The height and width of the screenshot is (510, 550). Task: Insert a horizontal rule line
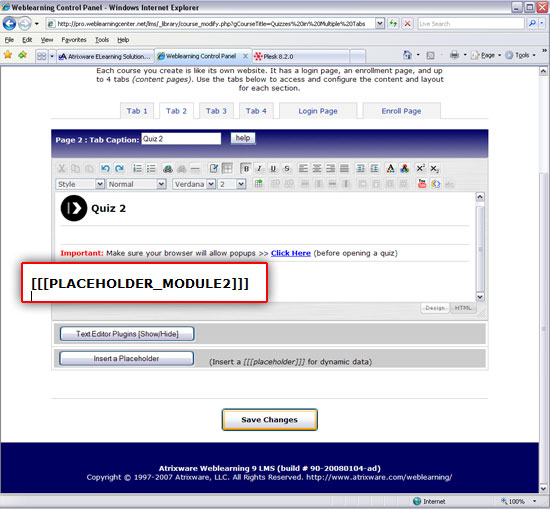click(x=195, y=169)
